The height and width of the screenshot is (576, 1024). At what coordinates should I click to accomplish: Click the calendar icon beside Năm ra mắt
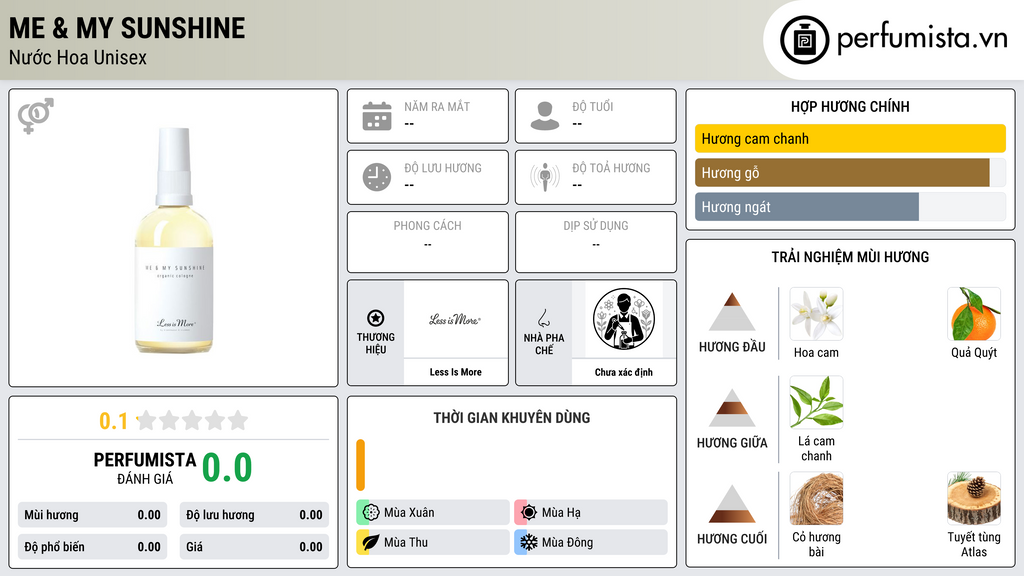(377, 116)
